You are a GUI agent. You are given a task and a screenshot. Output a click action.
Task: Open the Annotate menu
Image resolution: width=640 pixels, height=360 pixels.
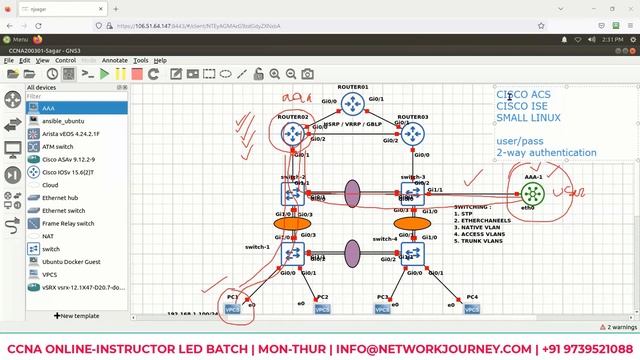click(x=115, y=60)
